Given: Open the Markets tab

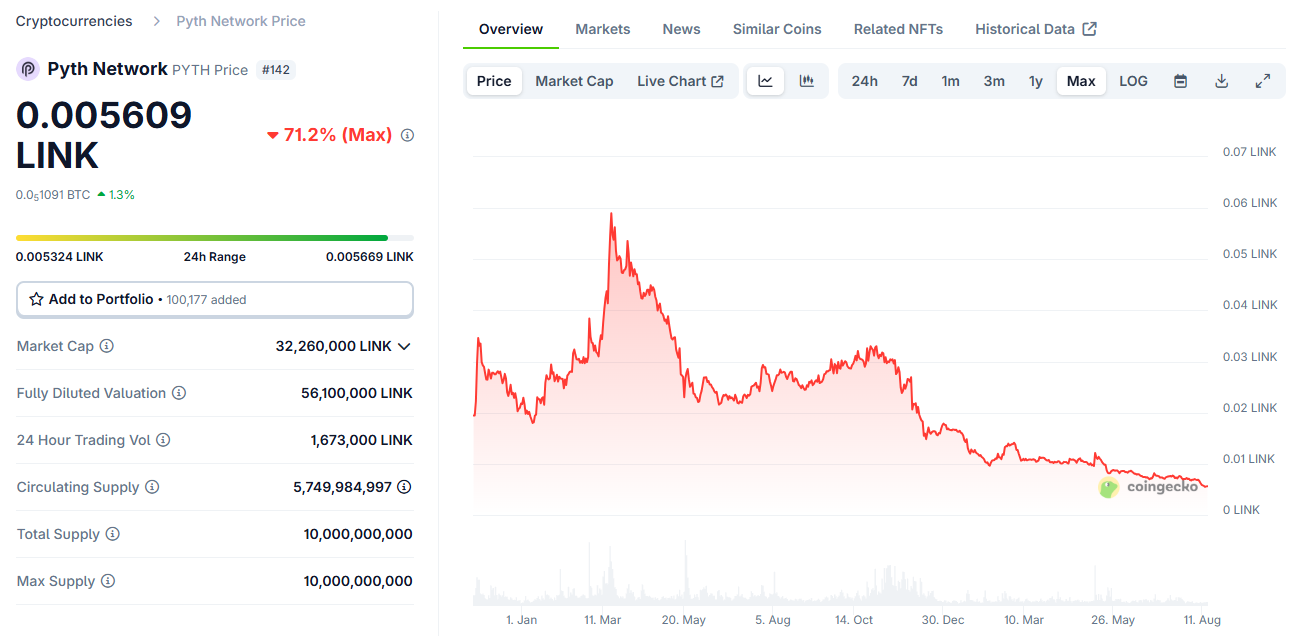Looking at the screenshot, I should 603,29.
